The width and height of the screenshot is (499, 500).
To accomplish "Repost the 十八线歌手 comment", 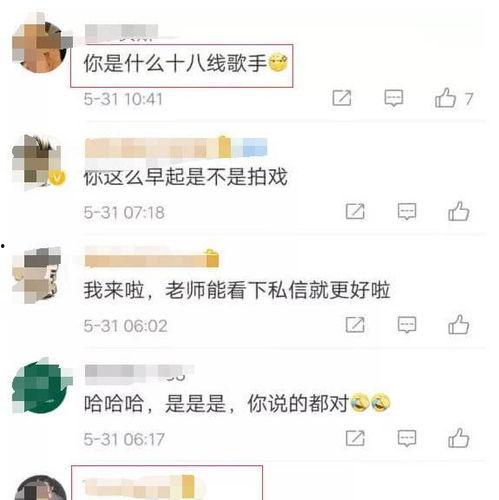I will pyautogui.click(x=342, y=98).
